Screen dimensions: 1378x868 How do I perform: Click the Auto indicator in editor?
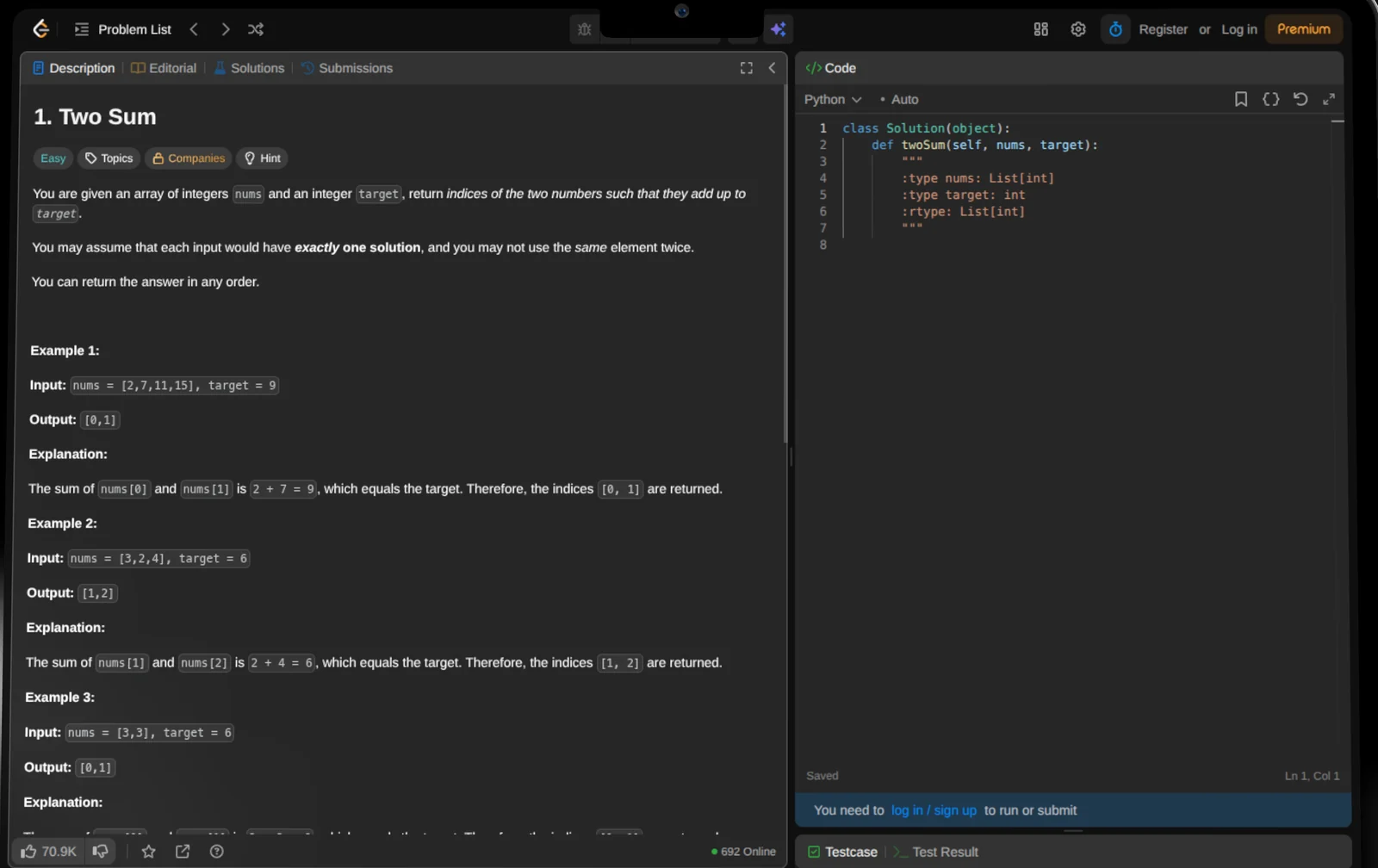pyautogui.click(x=899, y=100)
